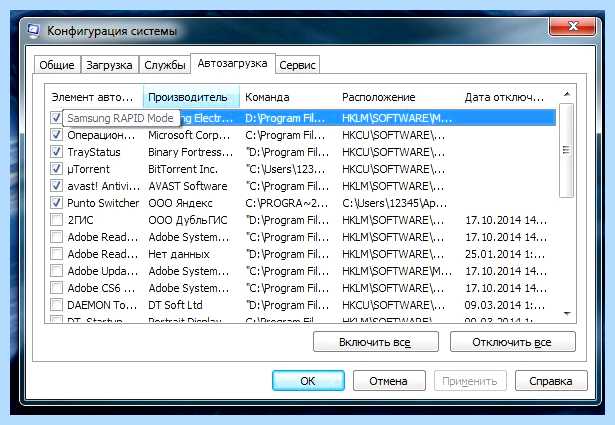This screenshot has height=425, width=615.
Task: Sort by the Команда column header
Action: click(x=288, y=97)
